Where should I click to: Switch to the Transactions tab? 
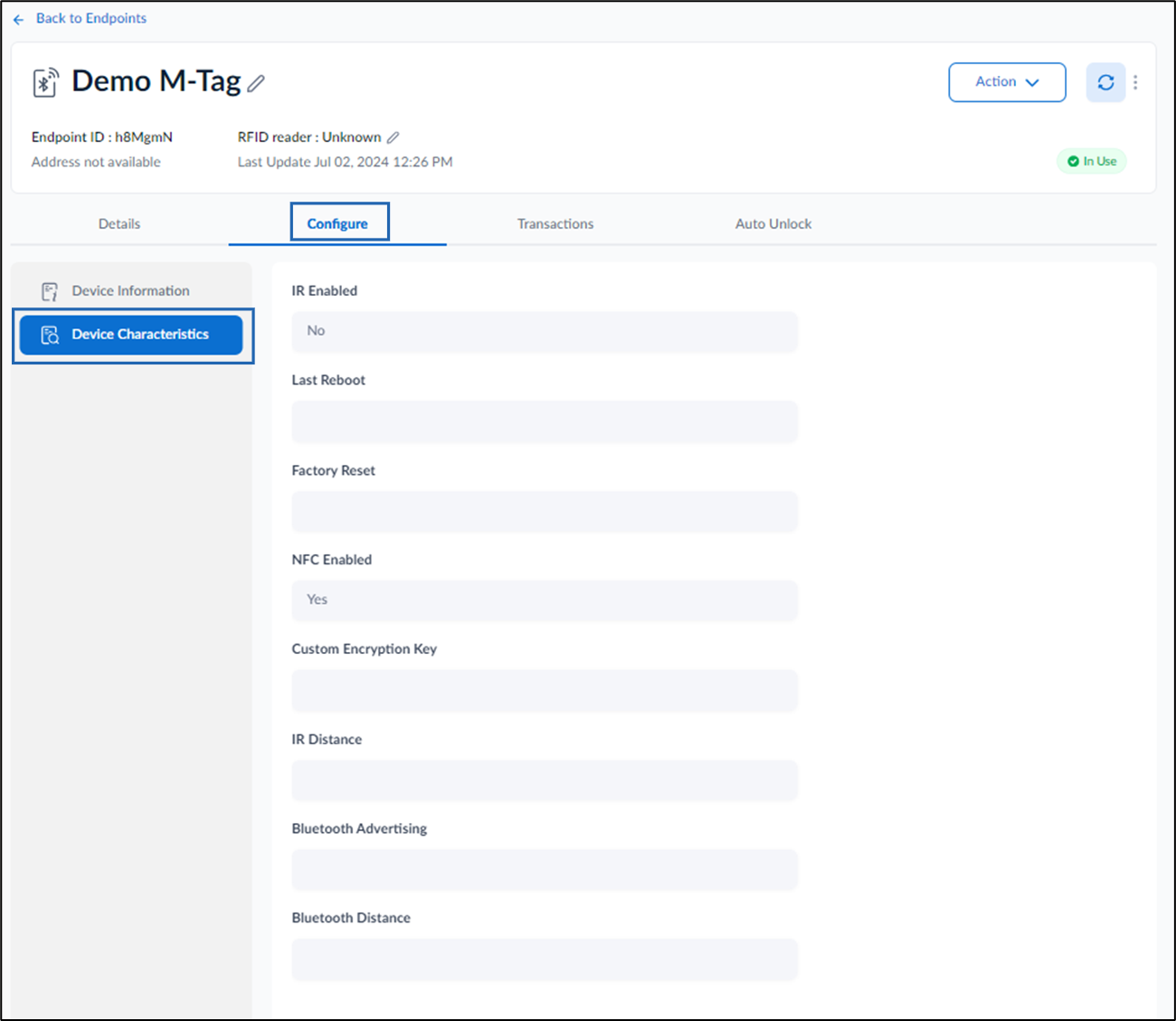(555, 223)
